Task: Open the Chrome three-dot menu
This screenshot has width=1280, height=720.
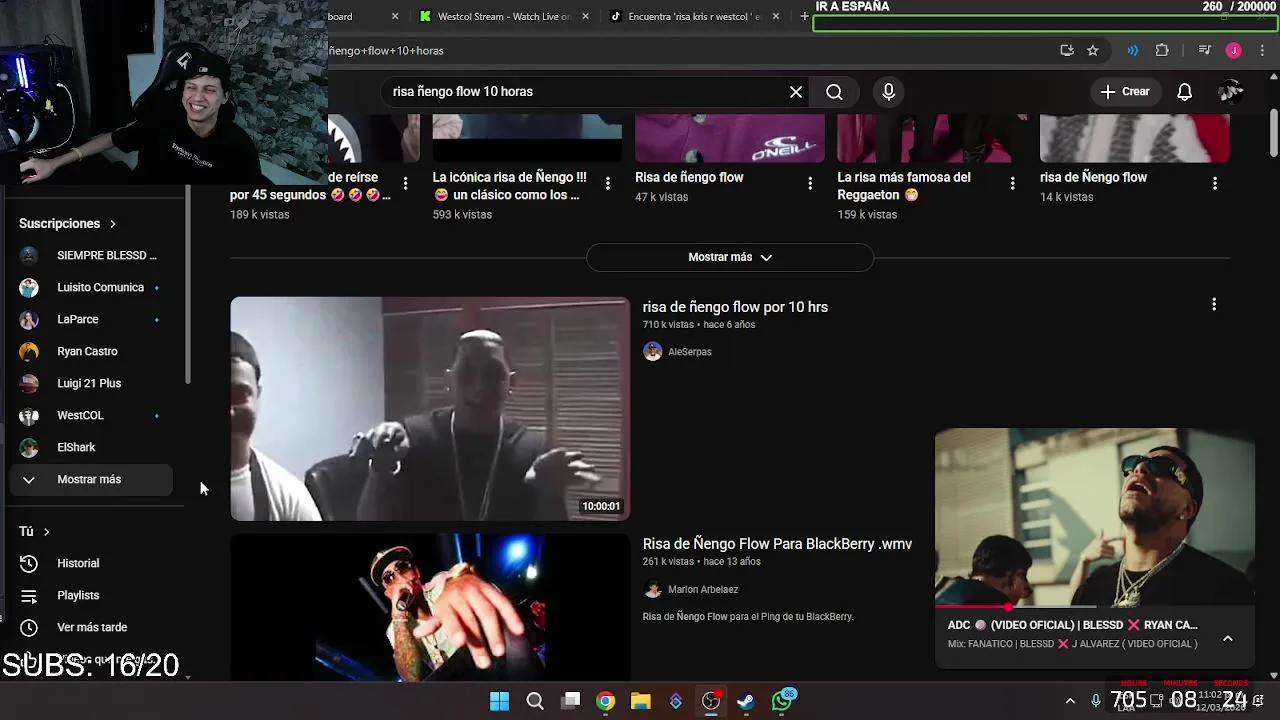Action: pyautogui.click(x=1262, y=50)
